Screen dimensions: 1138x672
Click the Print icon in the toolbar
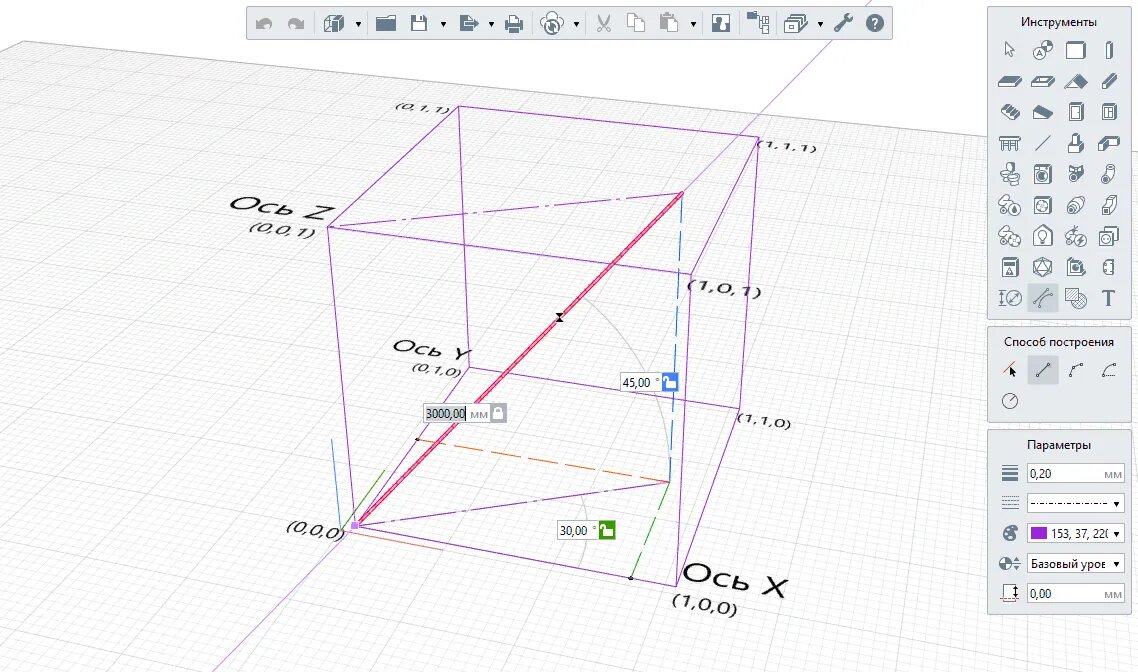pyautogui.click(x=514, y=24)
